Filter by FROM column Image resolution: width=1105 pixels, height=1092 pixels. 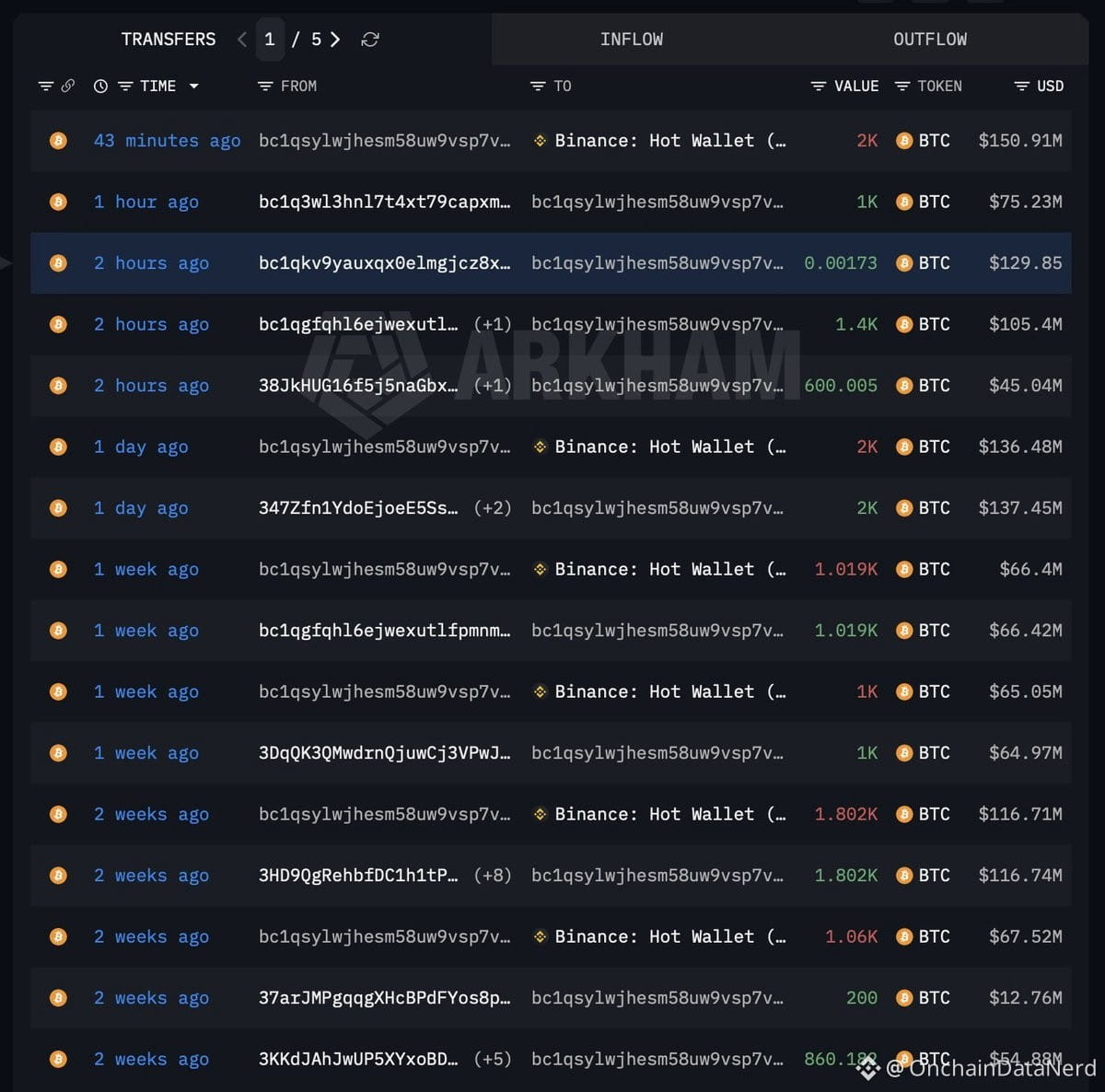(265, 86)
